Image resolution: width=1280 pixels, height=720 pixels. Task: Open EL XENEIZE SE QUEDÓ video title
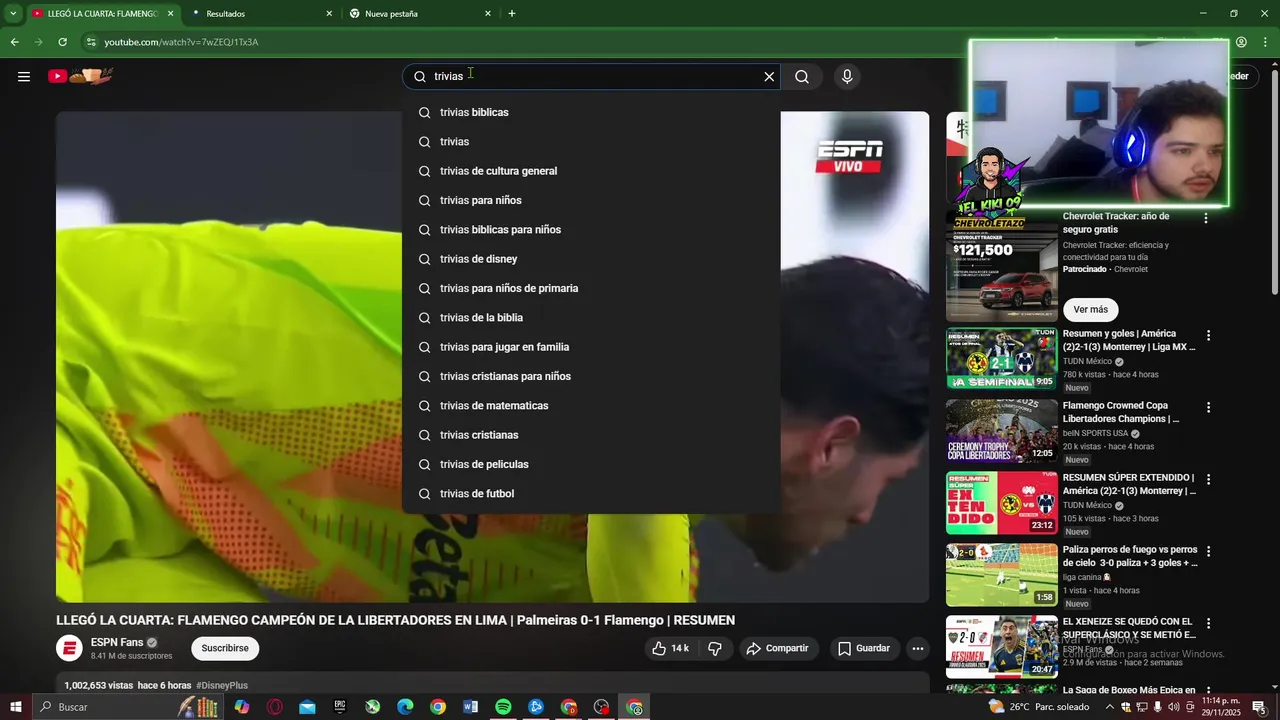coord(1129,628)
